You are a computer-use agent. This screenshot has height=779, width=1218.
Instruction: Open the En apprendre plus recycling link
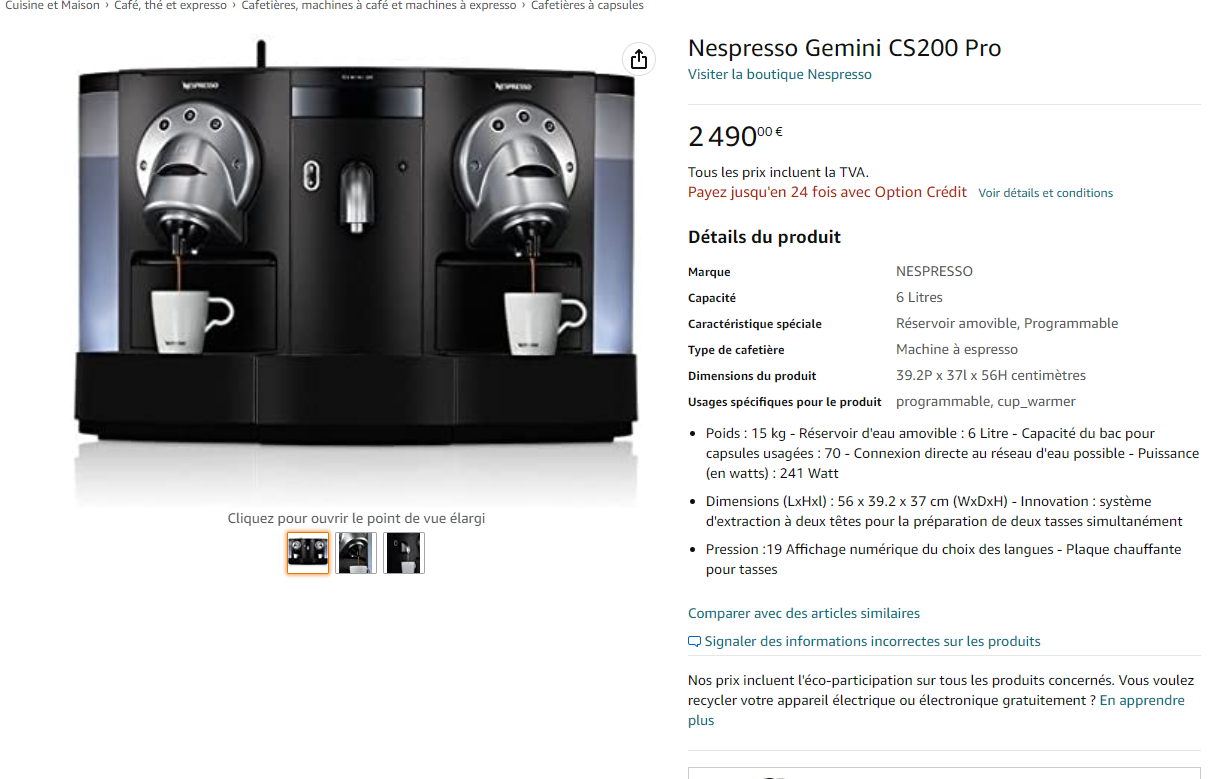click(x=1144, y=700)
